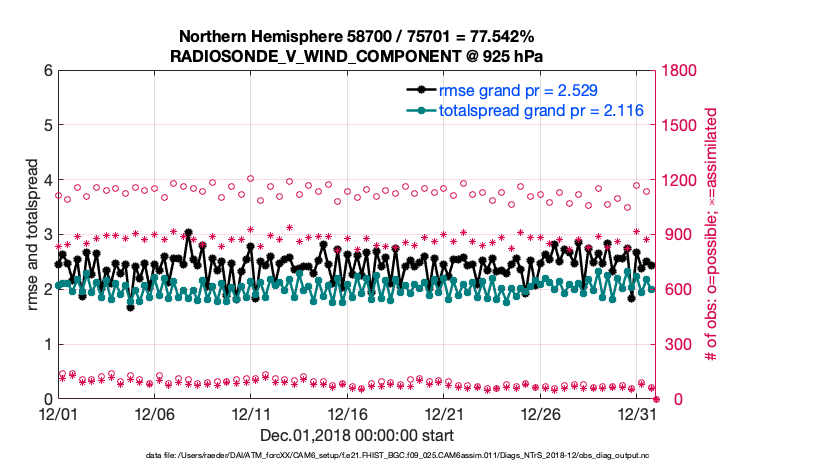The width and height of the screenshot is (830, 470).
Task: Select the 'totalspread grand pr = 2.116' legend text
Action: 540,110
